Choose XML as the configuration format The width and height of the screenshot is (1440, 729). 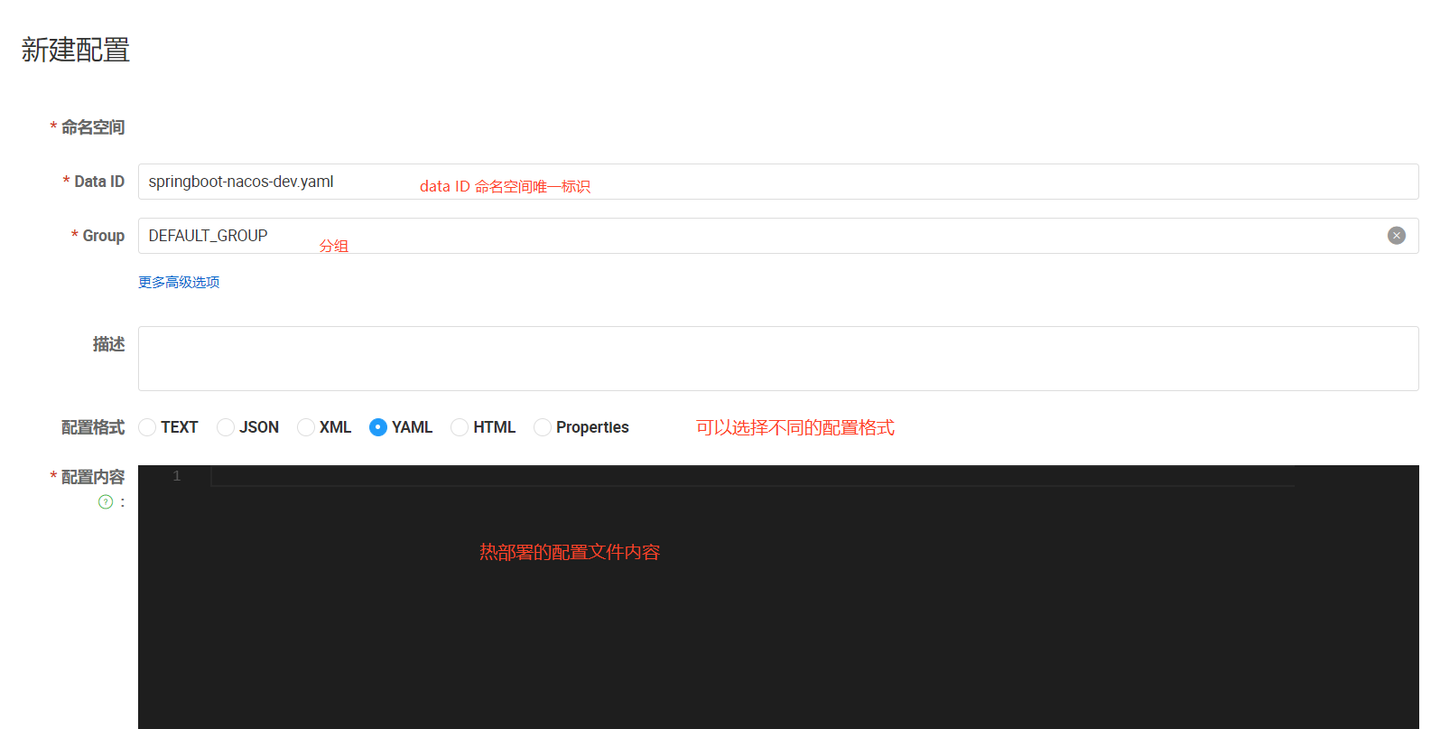coord(304,427)
